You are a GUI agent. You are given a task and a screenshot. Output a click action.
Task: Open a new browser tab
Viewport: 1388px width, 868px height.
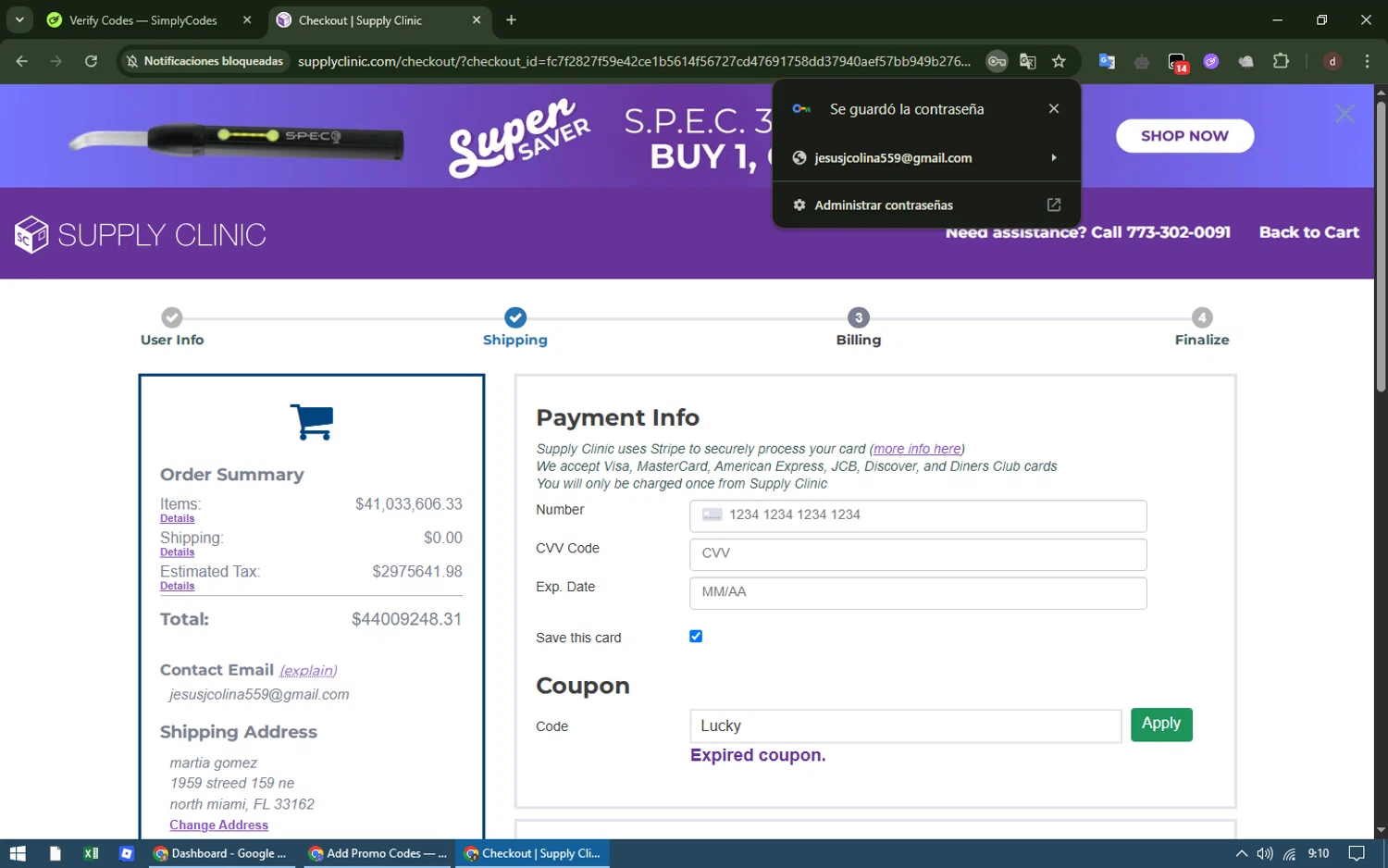[x=511, y=19]
